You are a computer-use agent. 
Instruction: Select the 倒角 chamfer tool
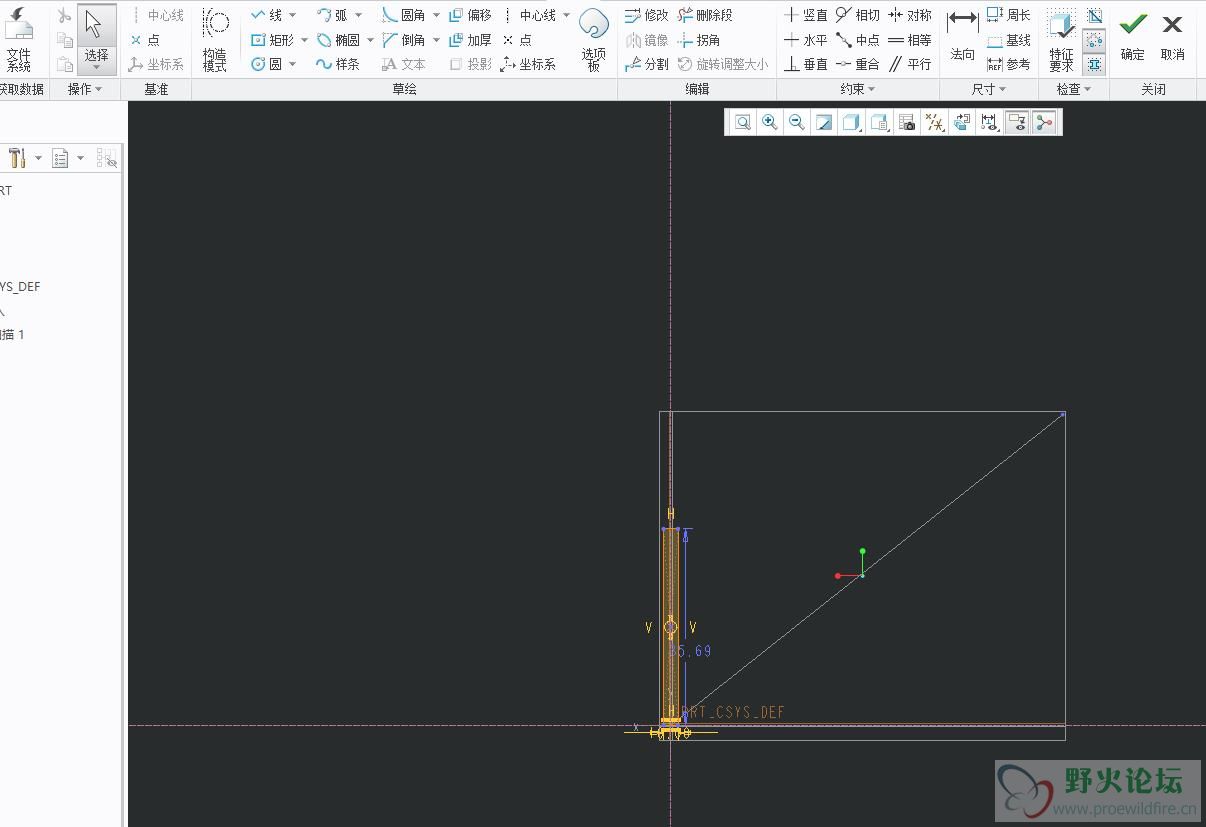click(x=404, y=40)
